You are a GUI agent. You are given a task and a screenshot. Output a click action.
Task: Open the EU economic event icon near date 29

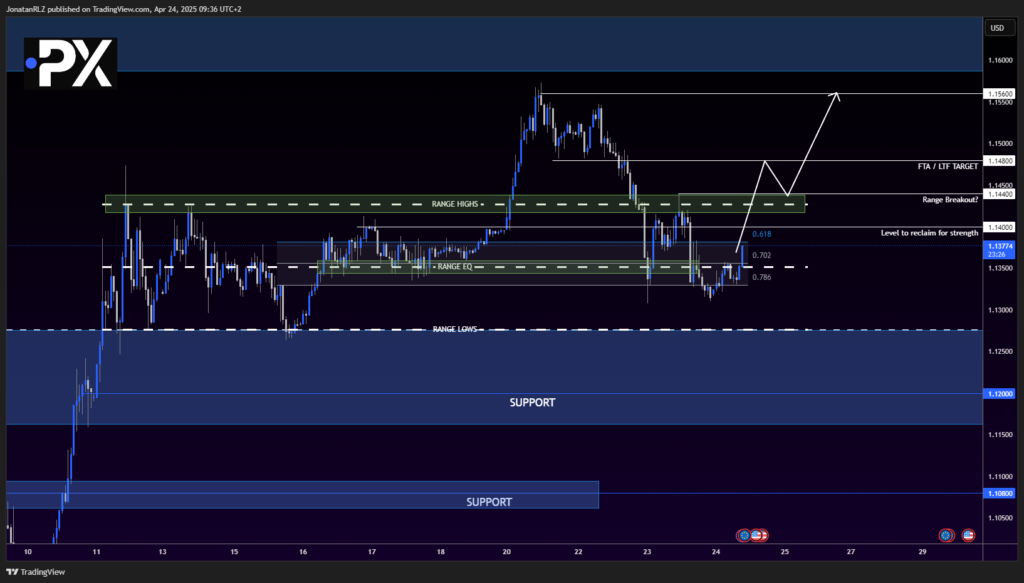tap(946, 536)
